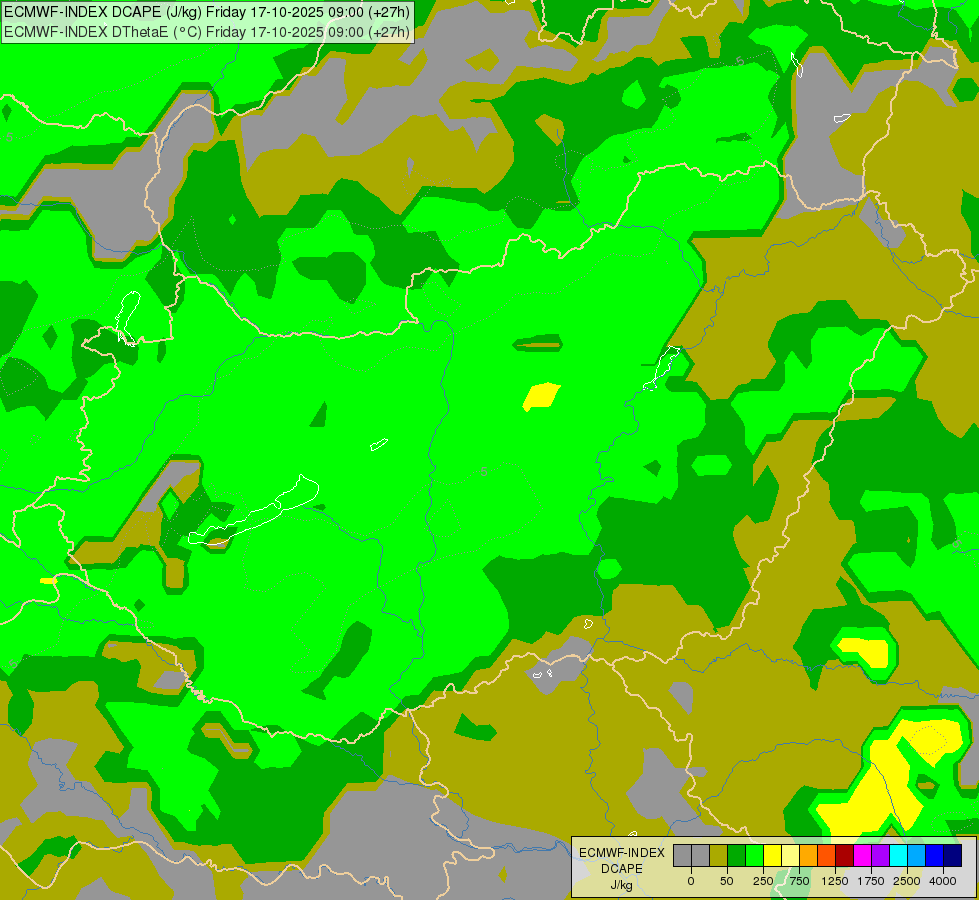Click the Lake Balaton outline on the map
The image size is (979, 900).
255,512
